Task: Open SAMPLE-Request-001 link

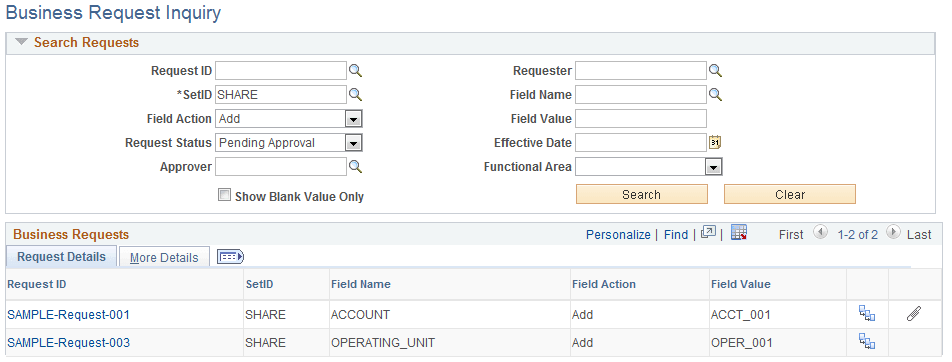Action: [x=68, y=315]
